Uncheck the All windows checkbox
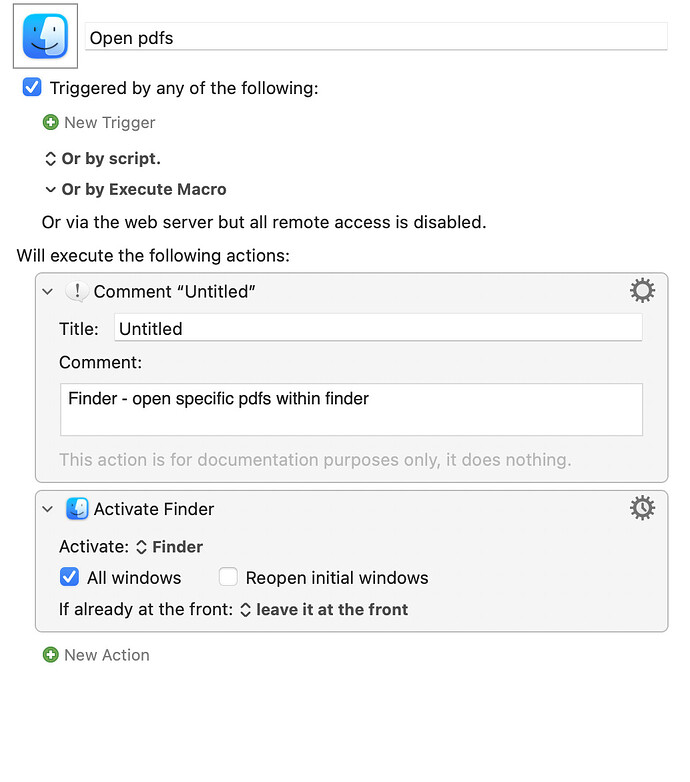Image resolution: width=690 pixels, height=782 pixels. pyautogui.click(x=69, y=577)
